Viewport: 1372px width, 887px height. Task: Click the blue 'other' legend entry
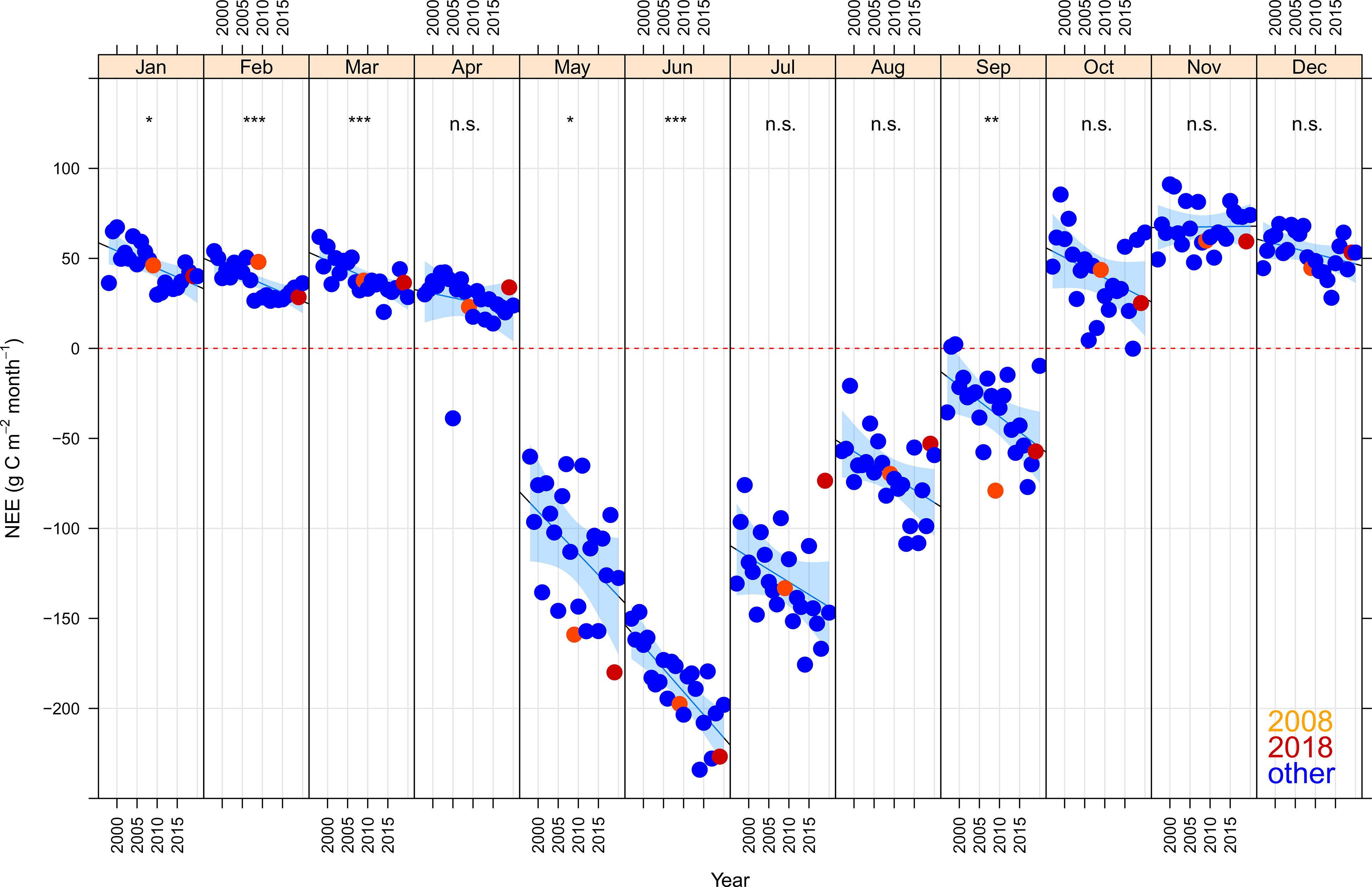pos(1301,773)
